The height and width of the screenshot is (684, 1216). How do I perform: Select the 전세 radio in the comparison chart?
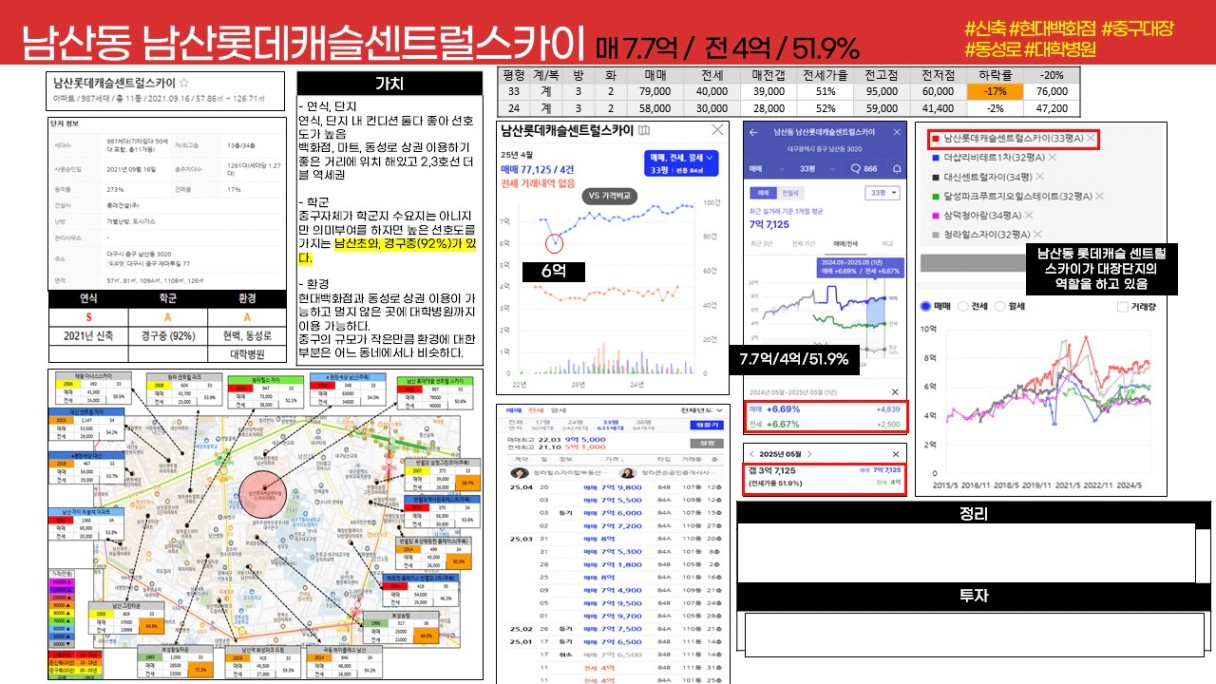(x=964, y=306)
